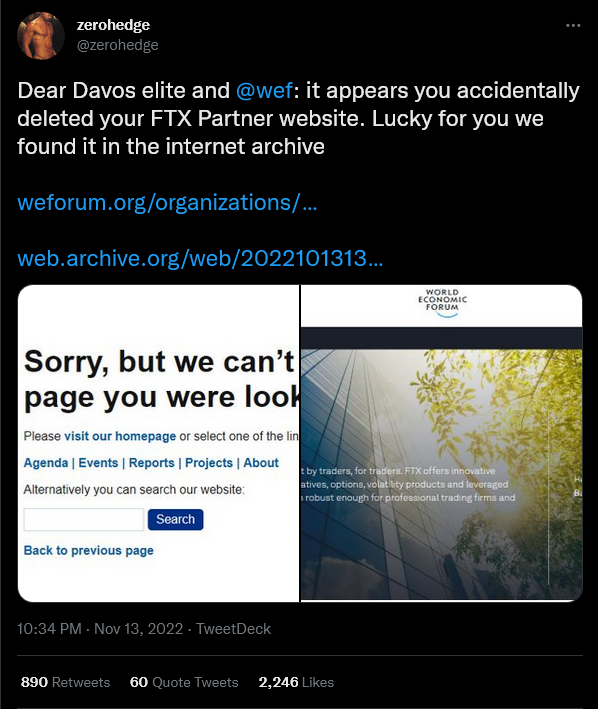Select the Reports link
This screenshot has width=598, height=709.
[151, 463]
